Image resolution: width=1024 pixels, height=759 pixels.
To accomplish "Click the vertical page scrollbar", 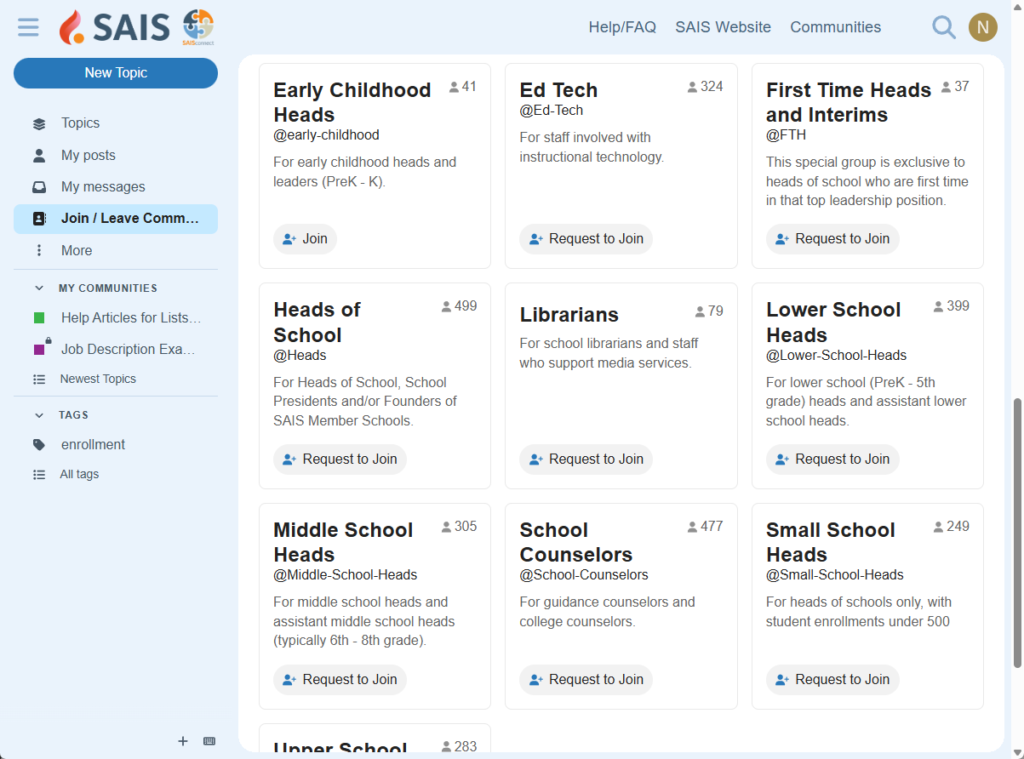I will (x=1018, y=530).
